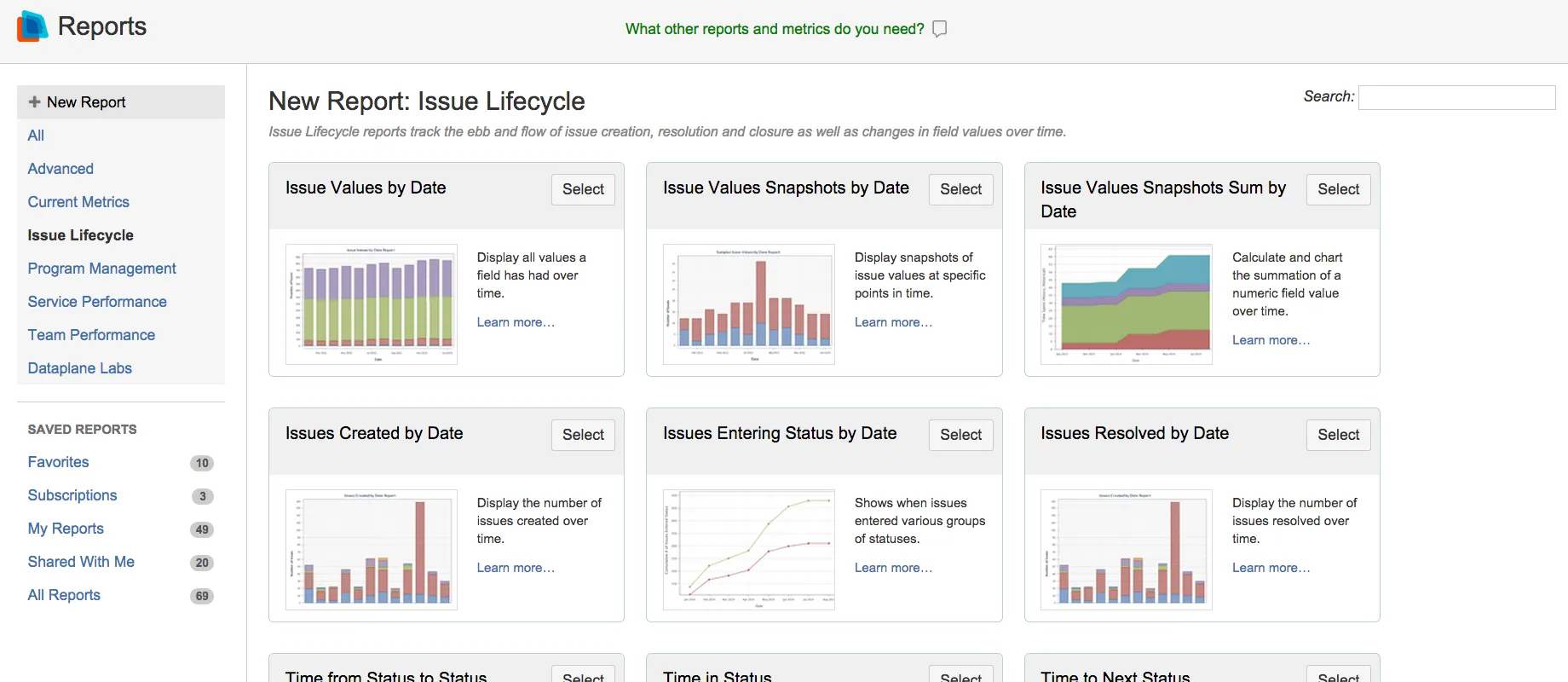1568x682 pixels.
Task: Click the Issues Created by Date chart preview
Action: 371,550
